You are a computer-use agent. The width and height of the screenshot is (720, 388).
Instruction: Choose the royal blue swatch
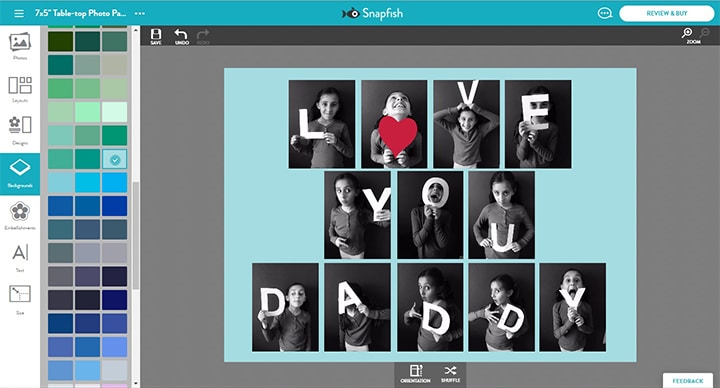(114, 206)
